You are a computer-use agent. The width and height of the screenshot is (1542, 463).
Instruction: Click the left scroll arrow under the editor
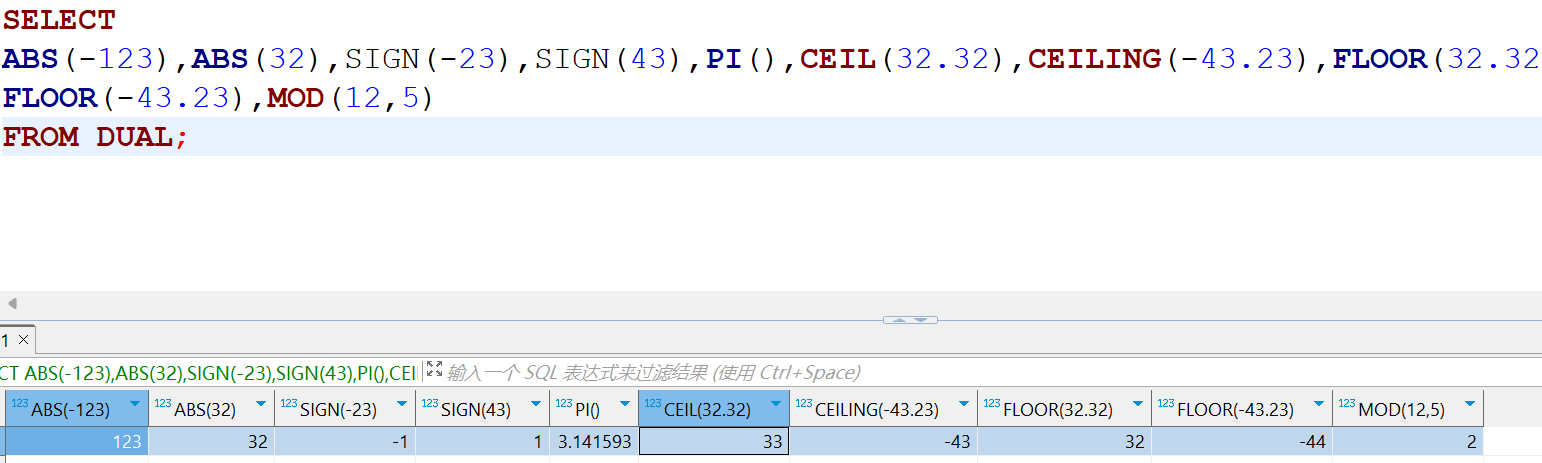tap(11, 303)
